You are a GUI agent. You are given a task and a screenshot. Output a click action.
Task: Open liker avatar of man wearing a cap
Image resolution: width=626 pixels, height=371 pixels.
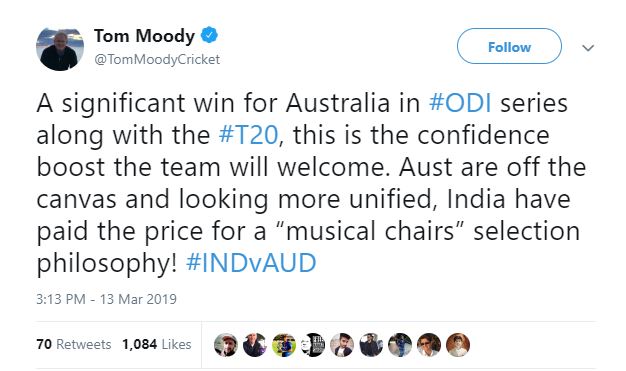pos(226,345)
